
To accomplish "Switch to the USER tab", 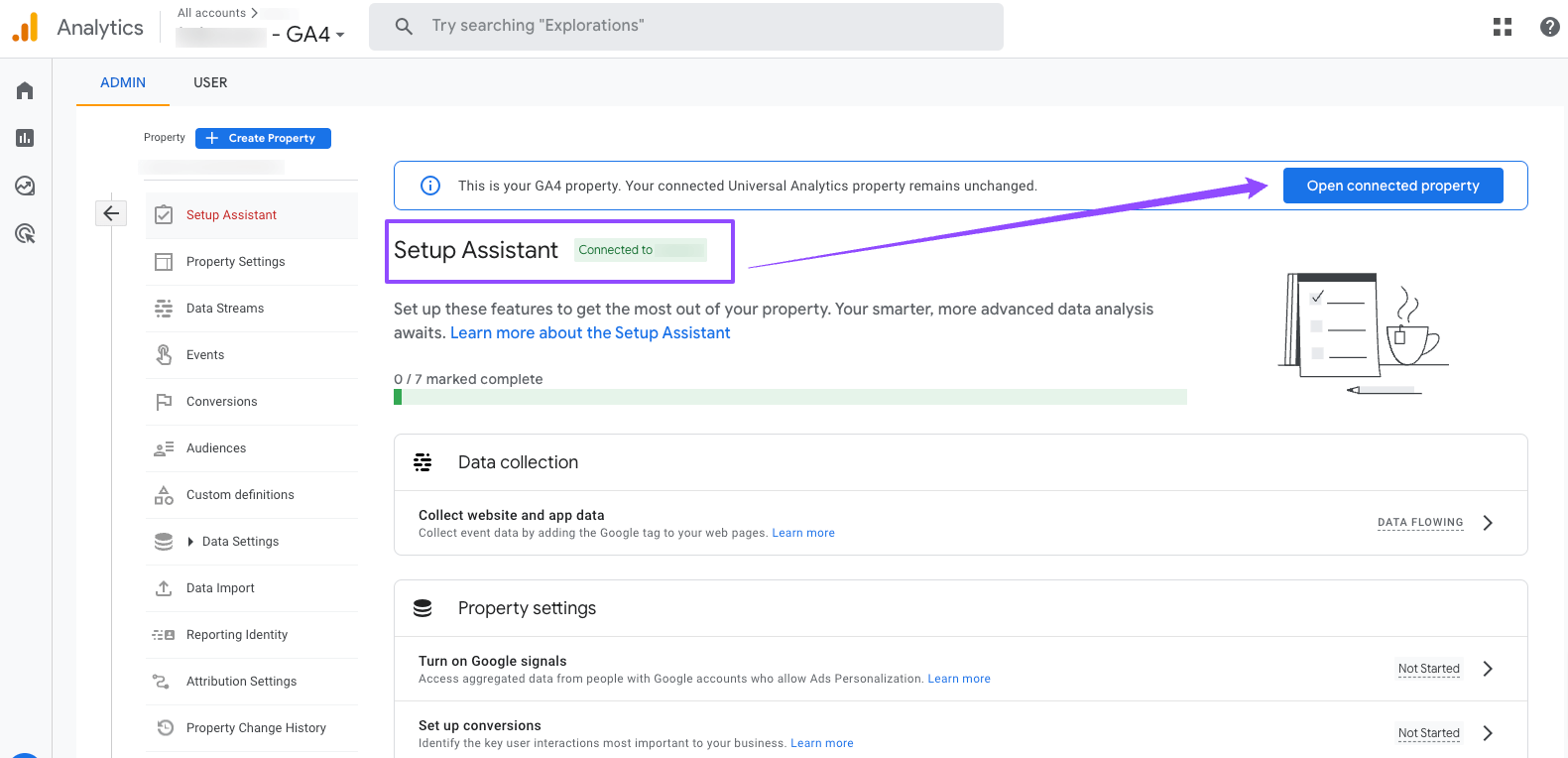I will [x=210, y=82].
